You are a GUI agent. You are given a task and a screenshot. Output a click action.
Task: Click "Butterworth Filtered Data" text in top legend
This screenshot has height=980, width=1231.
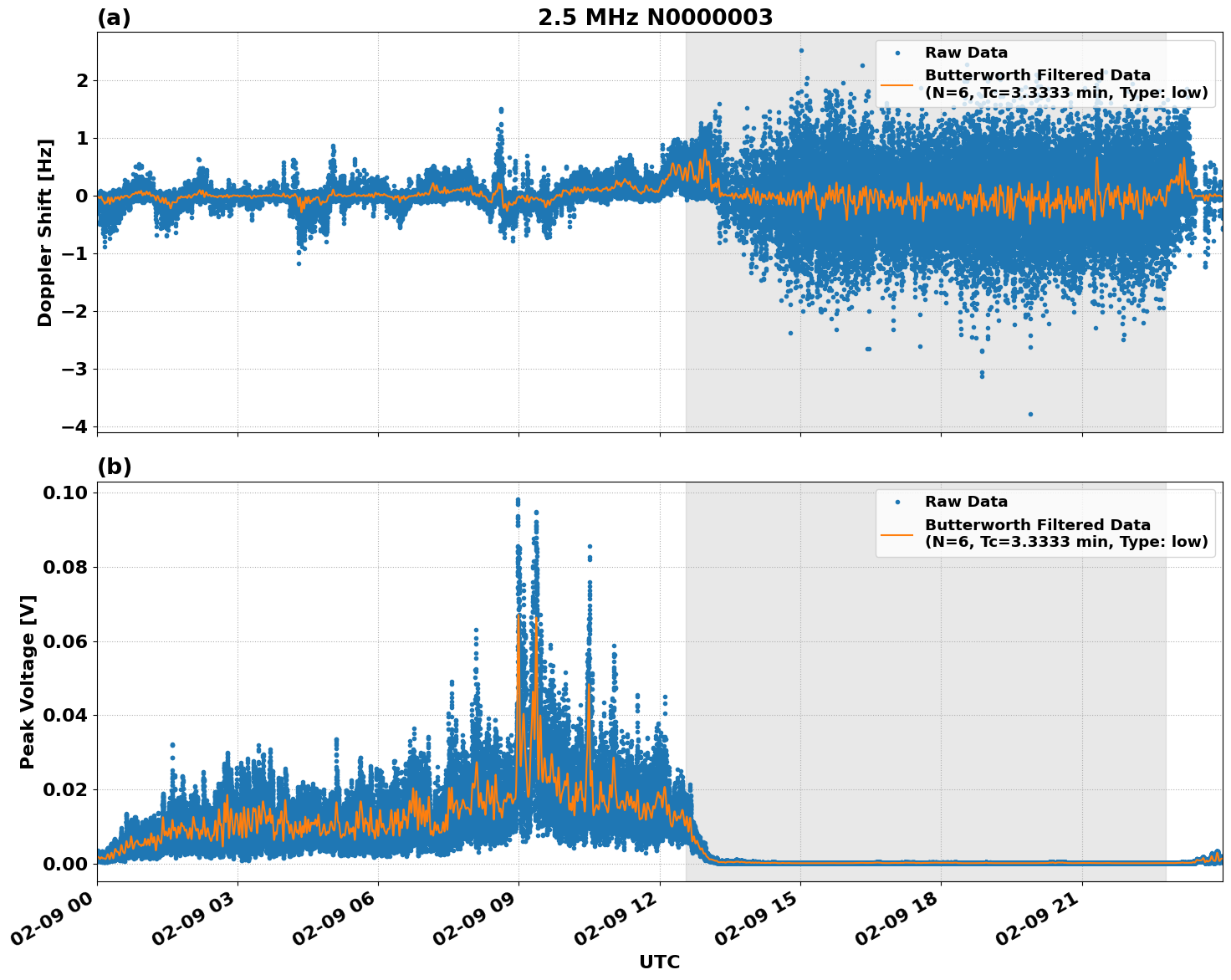pos(1037,75)
